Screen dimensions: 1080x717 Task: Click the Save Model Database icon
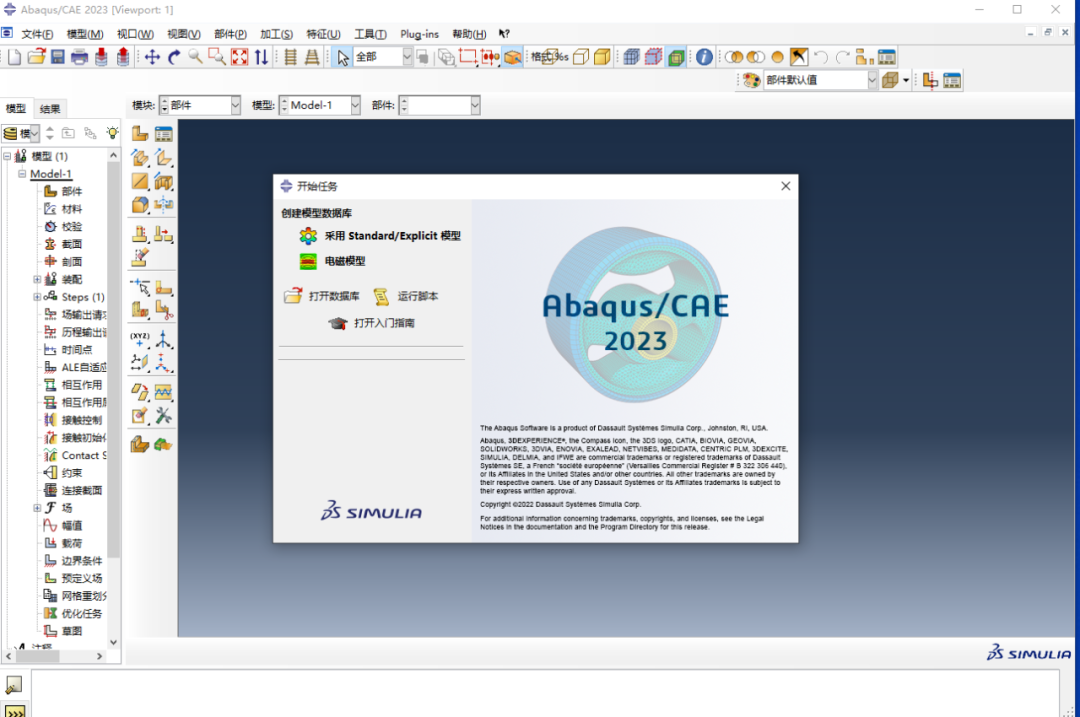58,57
